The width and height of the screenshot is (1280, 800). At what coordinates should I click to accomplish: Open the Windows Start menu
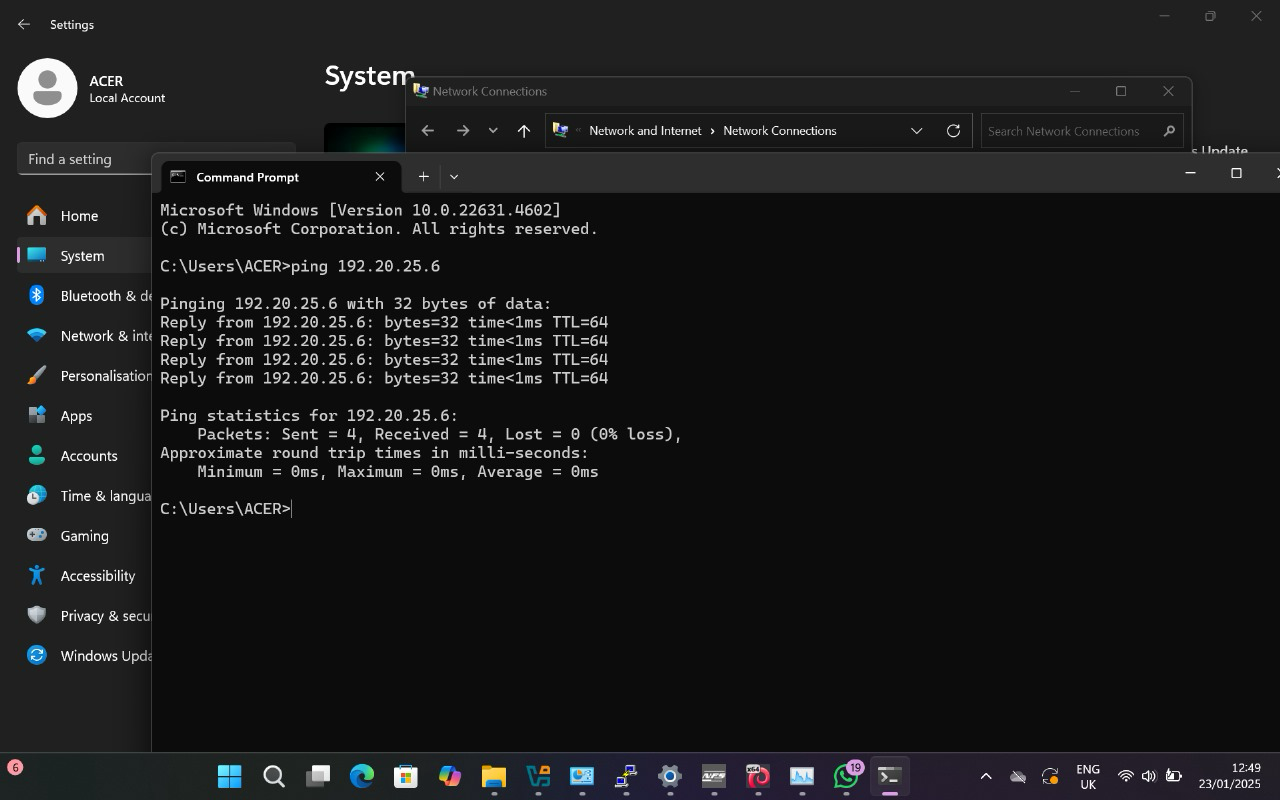230,776
